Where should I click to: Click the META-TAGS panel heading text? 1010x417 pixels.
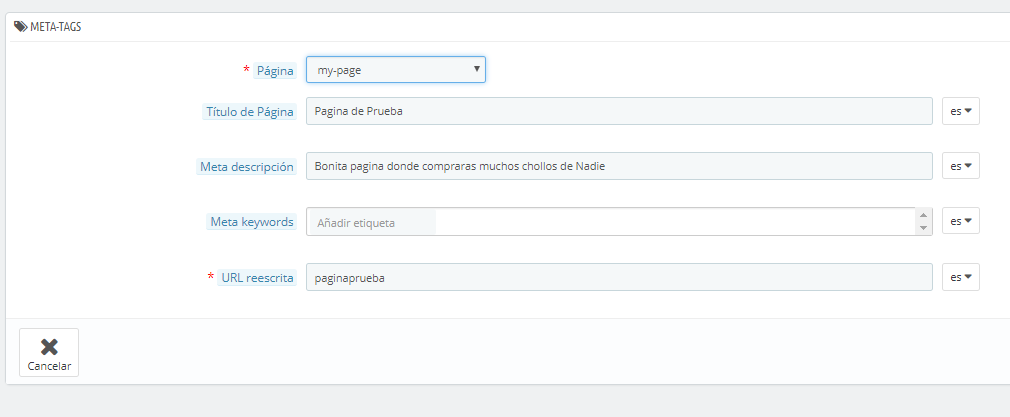click(56, 27)
